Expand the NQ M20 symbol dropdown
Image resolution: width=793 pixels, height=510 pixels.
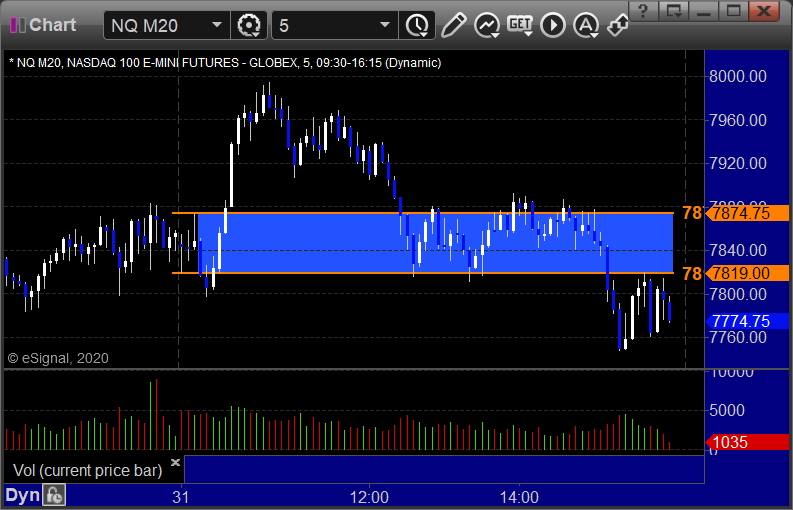point(216,25)
